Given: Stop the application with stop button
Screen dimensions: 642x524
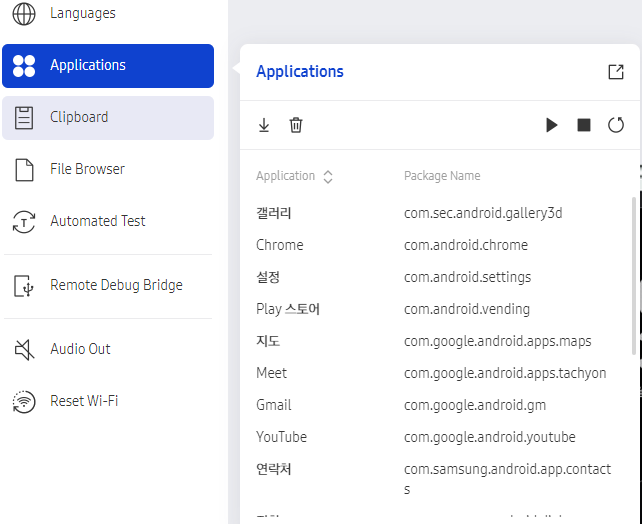Looking at the screenshot, I should click(584, 125).
